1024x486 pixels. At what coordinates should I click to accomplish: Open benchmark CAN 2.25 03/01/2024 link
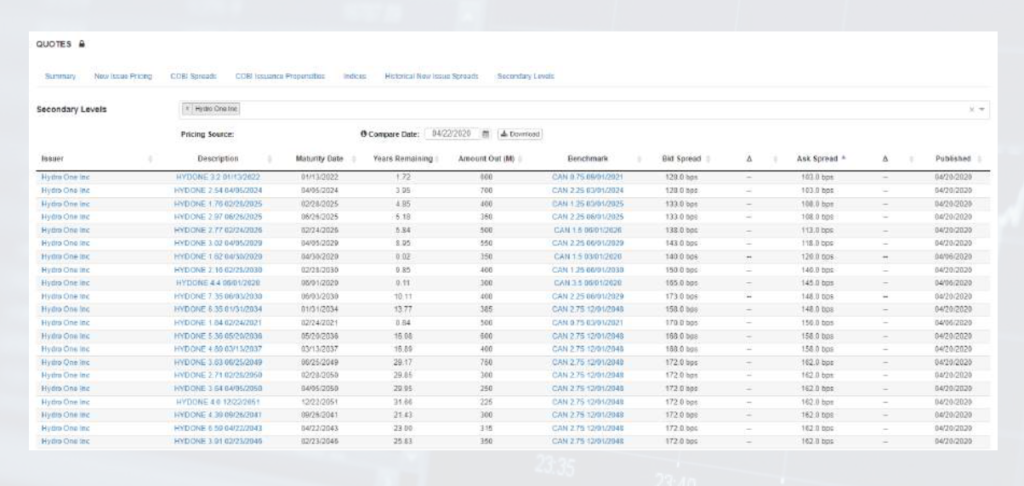[588, 190]
